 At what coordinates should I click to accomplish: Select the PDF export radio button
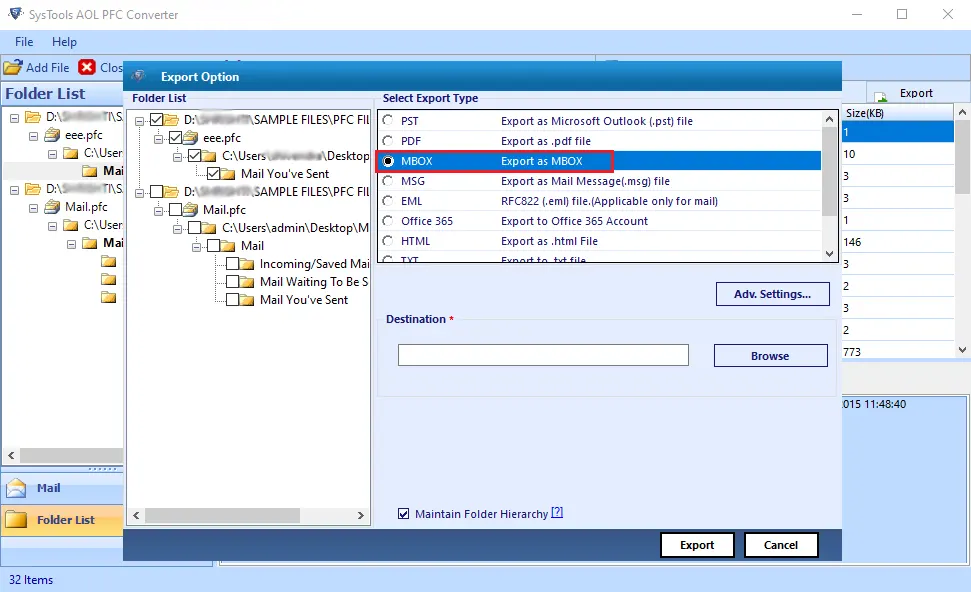tap(388, 141)
